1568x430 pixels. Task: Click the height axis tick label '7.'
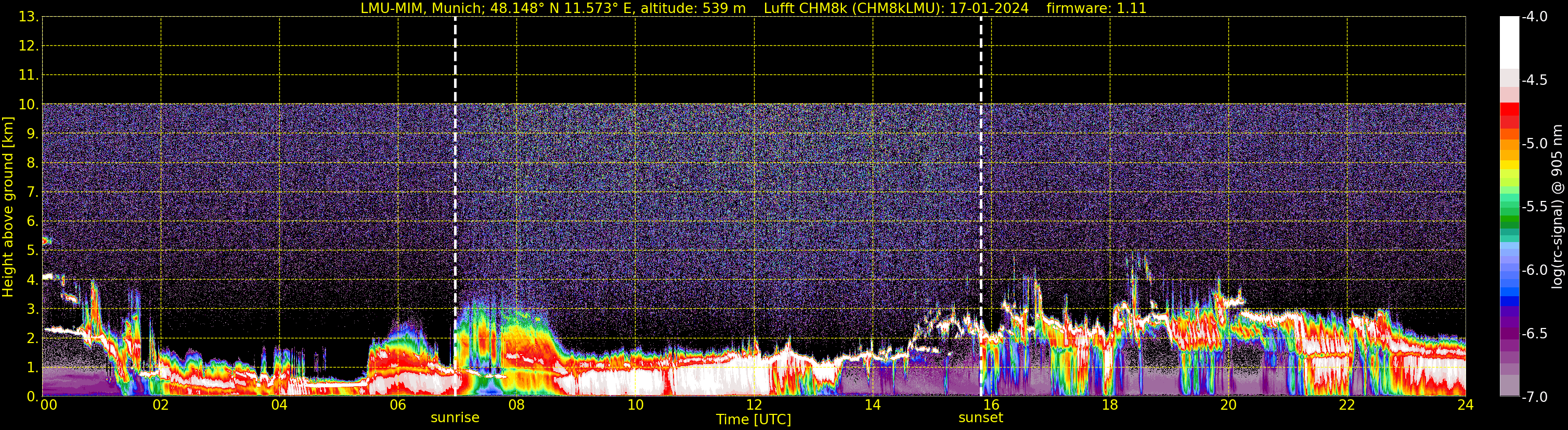point(33,193)
